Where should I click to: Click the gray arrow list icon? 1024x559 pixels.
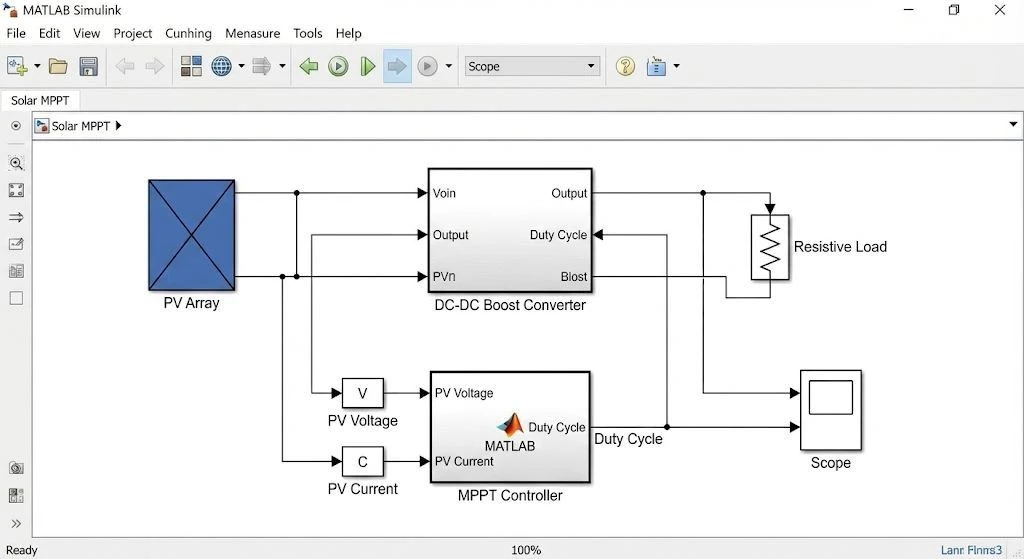[261, 66]
